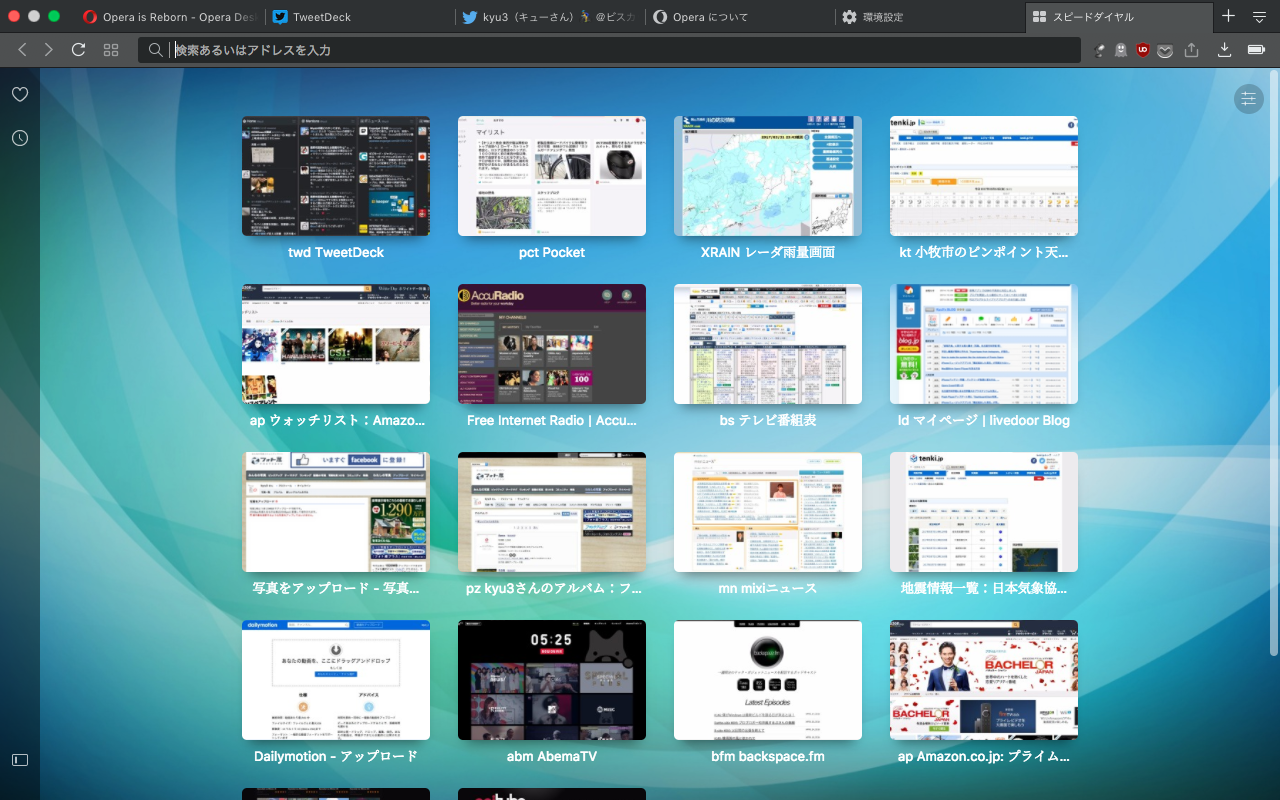
Task: Open the Free Internet Radio AccuRadio tile
Action: click(x=552, y=344)
